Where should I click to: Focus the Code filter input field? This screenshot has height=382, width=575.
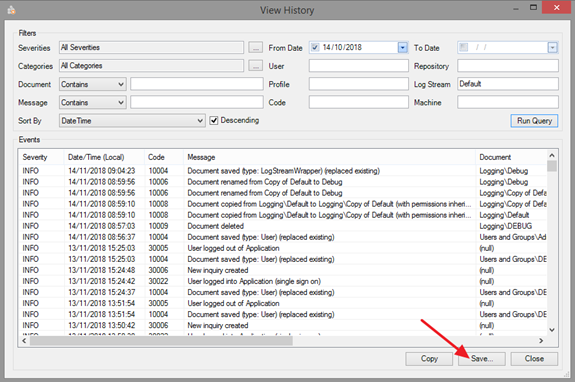coord(358,102)
